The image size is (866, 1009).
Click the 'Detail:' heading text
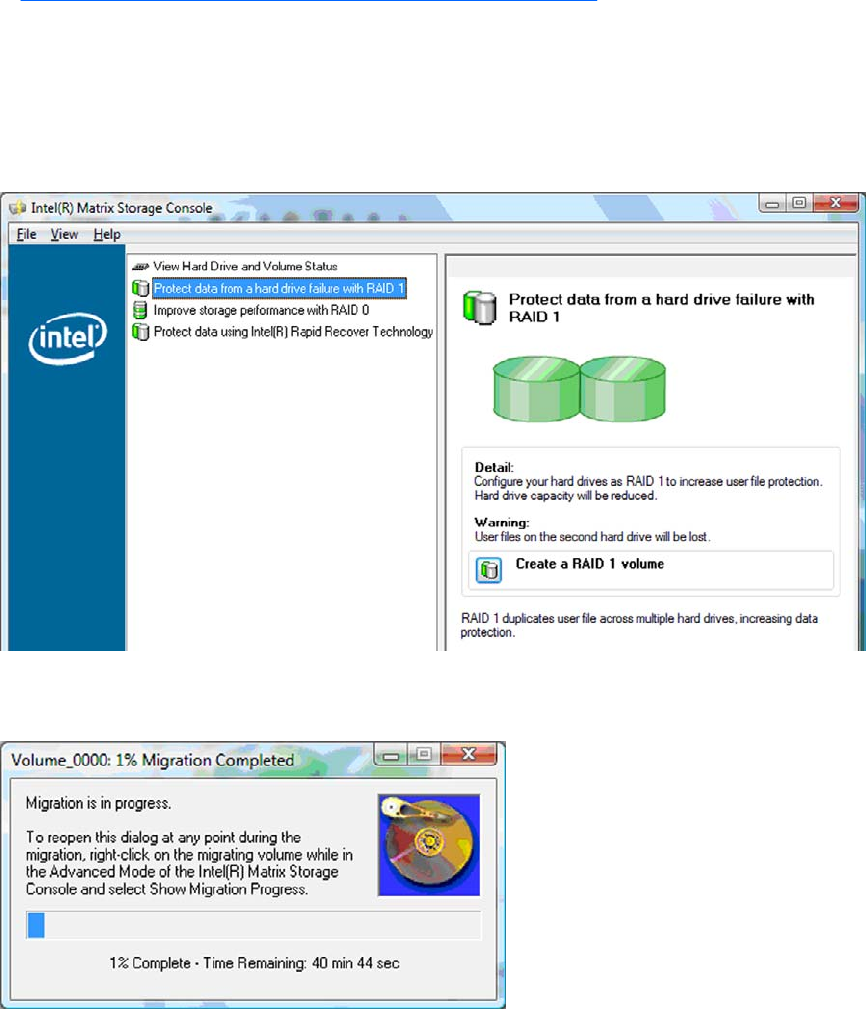point(494,467)
